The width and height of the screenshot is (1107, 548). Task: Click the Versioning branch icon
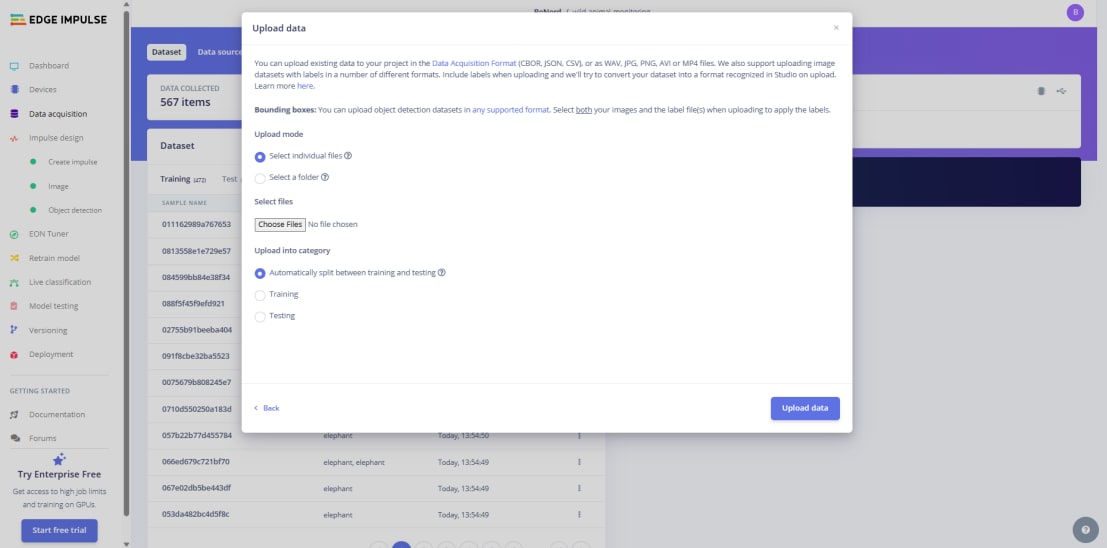tap(14, 330)
